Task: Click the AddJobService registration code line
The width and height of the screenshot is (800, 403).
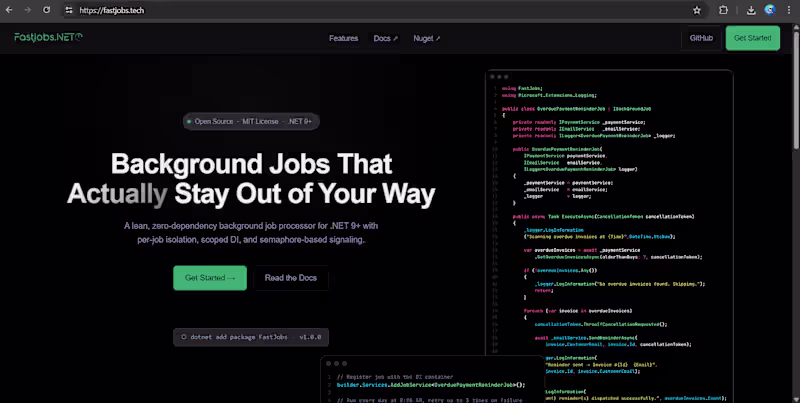Action: coord(431,385)
